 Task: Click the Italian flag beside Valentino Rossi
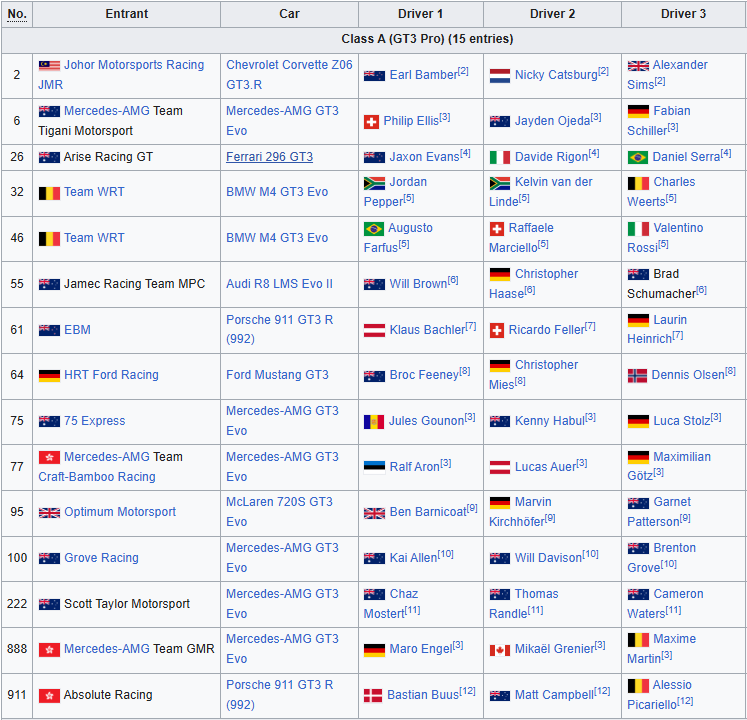tap(638, 229)
